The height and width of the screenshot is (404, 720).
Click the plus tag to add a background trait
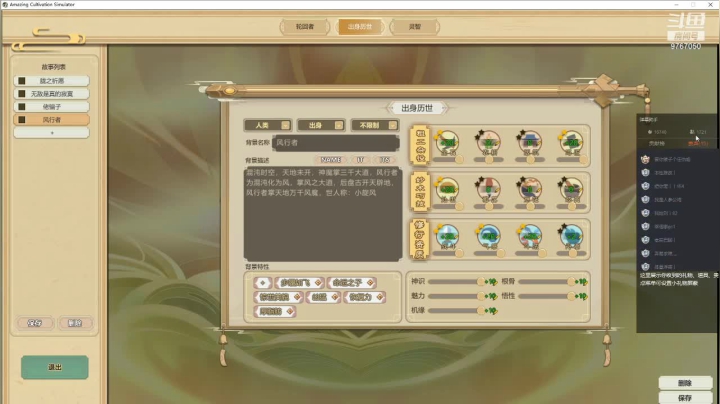coord(263,283)
